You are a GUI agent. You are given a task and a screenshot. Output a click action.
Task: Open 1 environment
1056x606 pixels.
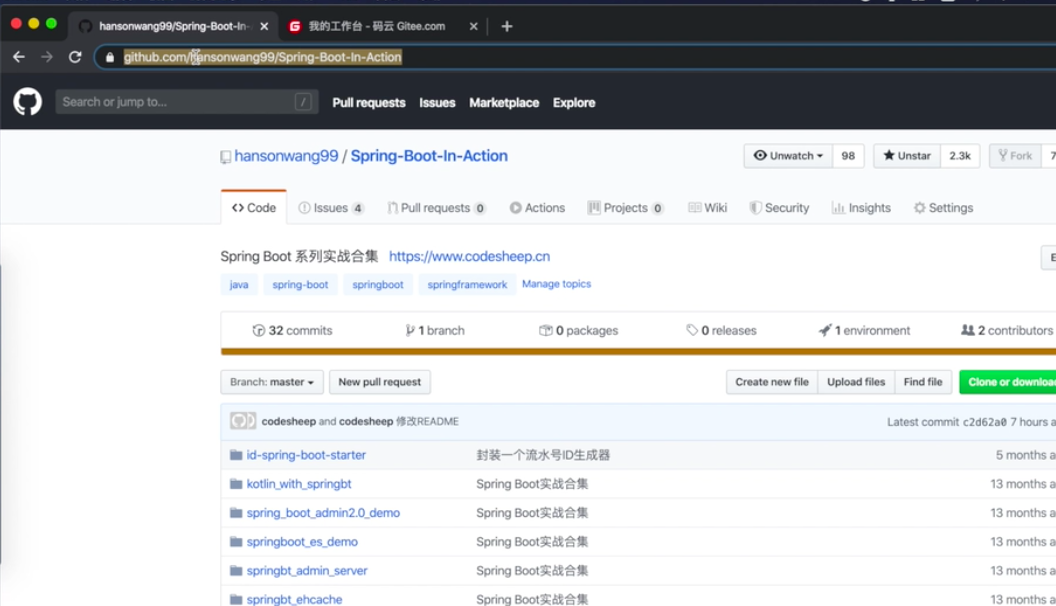tap(864, 331)
